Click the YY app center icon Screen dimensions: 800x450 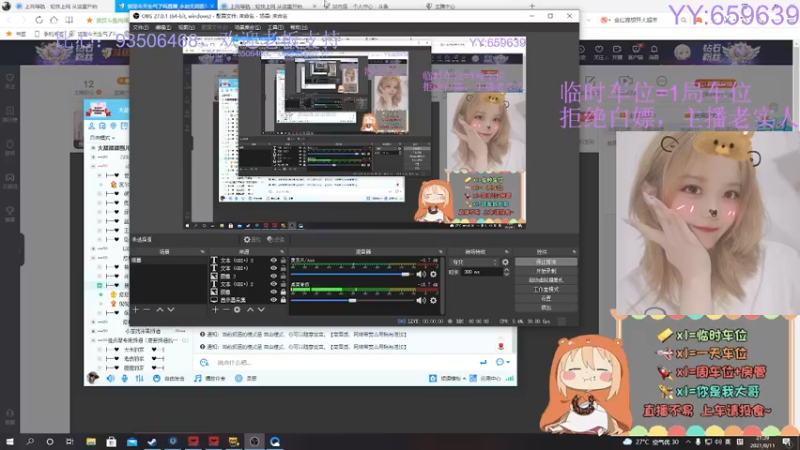(x=473, y=378)
